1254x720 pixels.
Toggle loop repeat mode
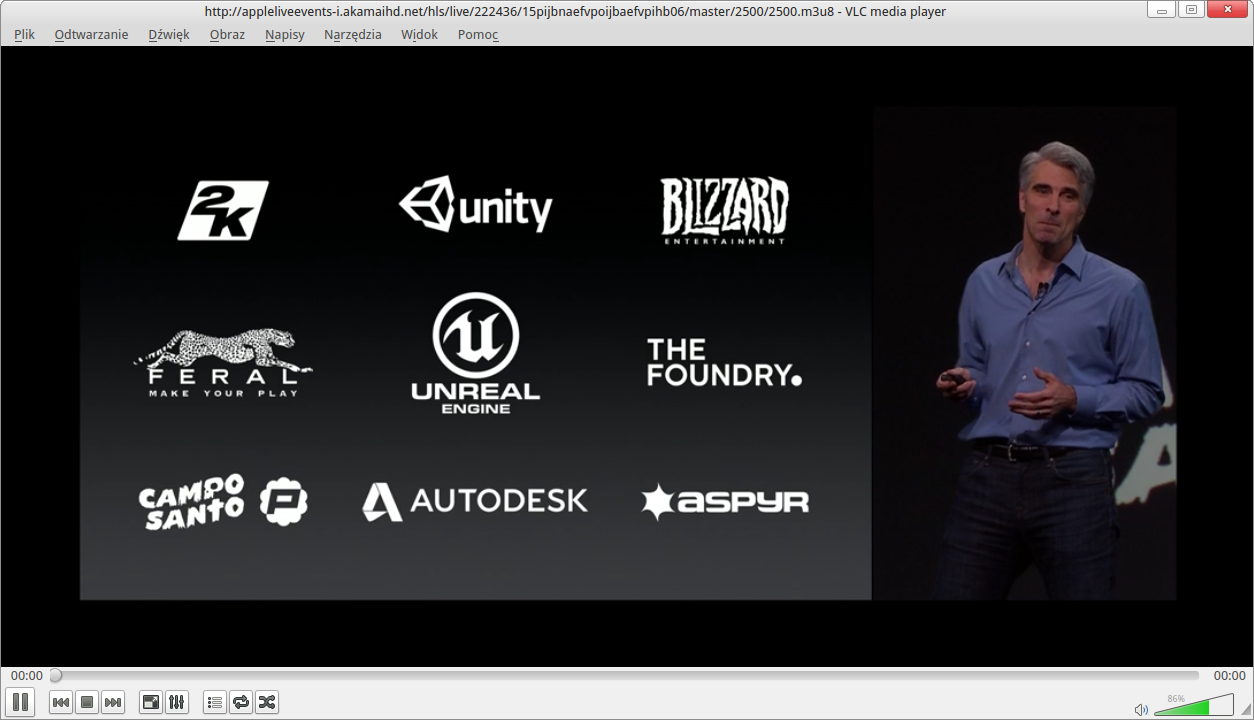pos(240,702)
